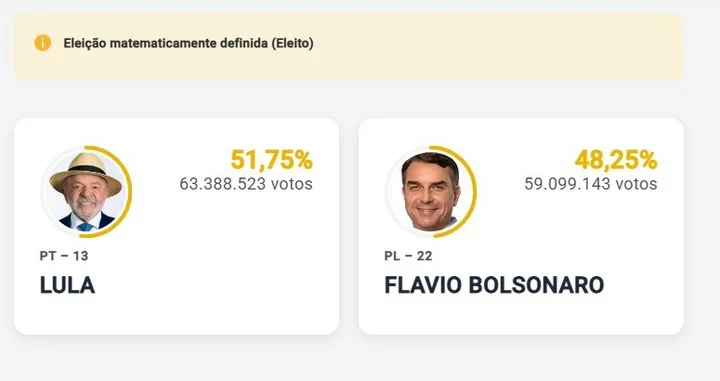
Task: Click the PL – 22 party label
Action: tap(408, 256)
